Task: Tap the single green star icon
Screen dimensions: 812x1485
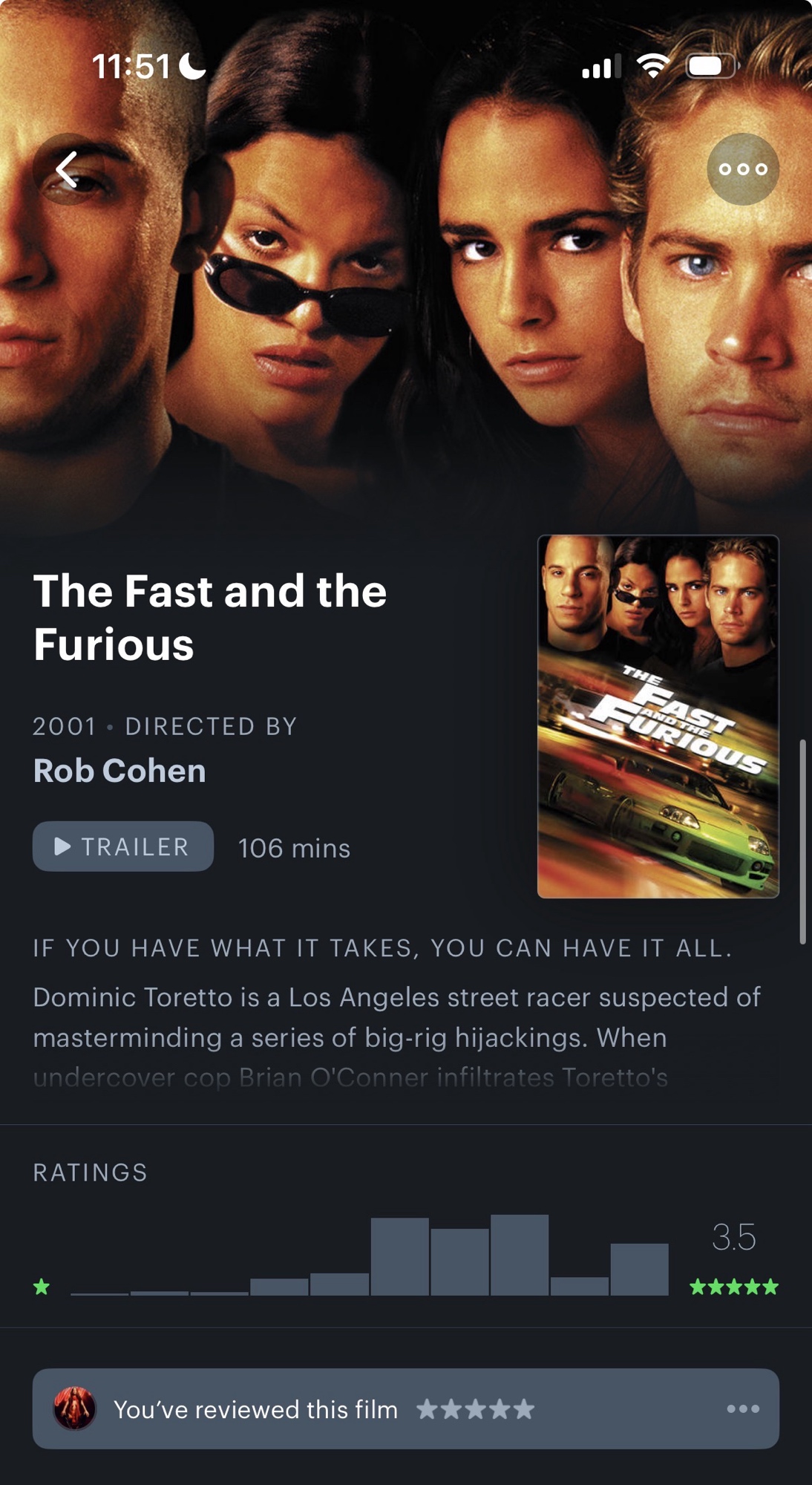Action: (42, 1287)
